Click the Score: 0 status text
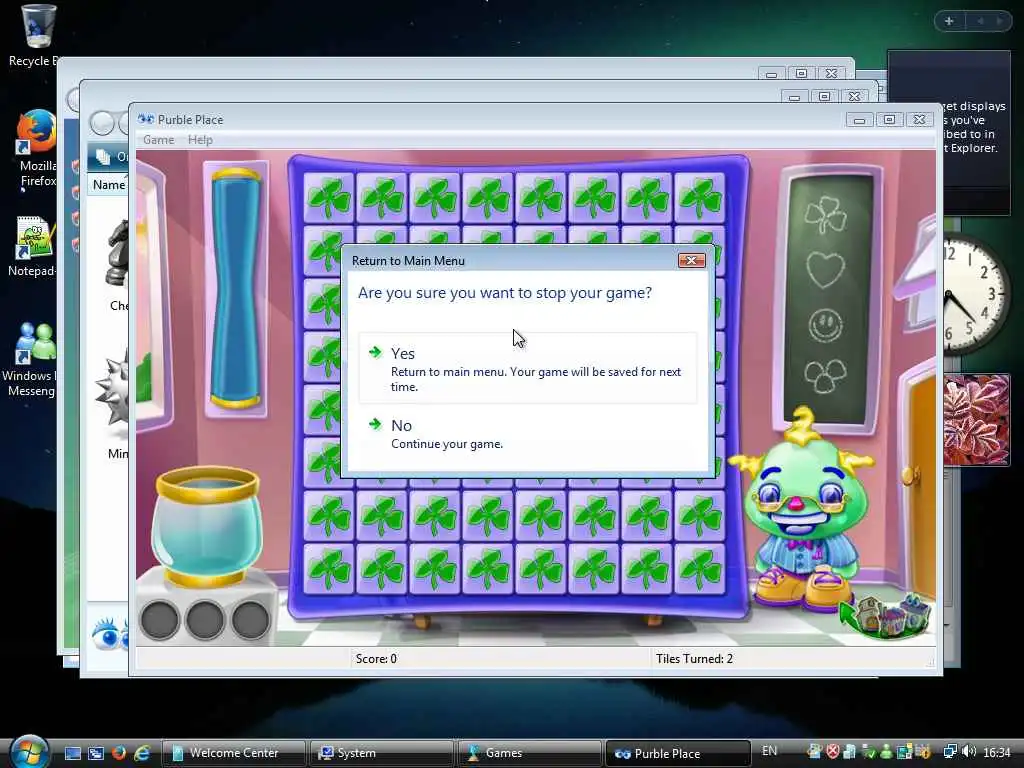 [376, 659]
